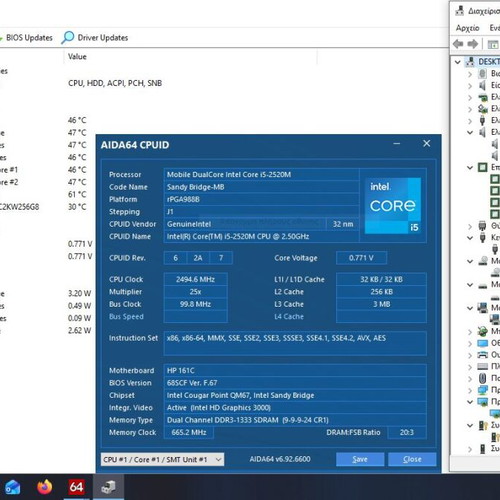Select the green firmware chip category icon

(x=482, y=167)
